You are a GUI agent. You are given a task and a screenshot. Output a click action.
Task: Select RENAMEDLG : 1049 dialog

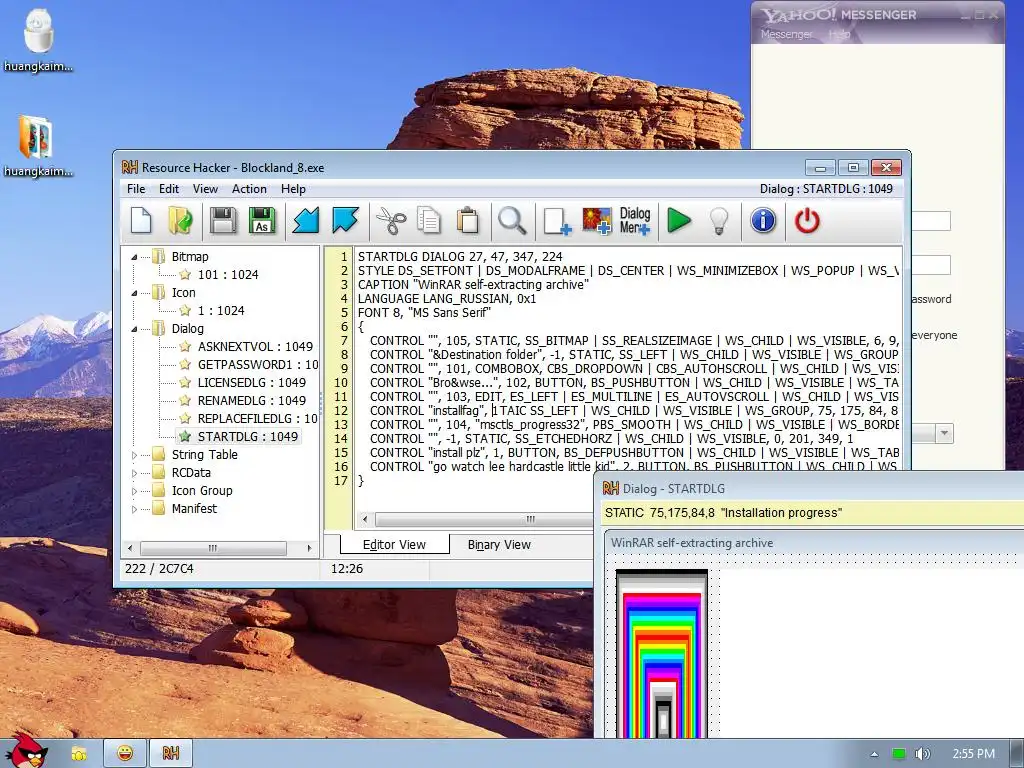click(x=251, y=400)
